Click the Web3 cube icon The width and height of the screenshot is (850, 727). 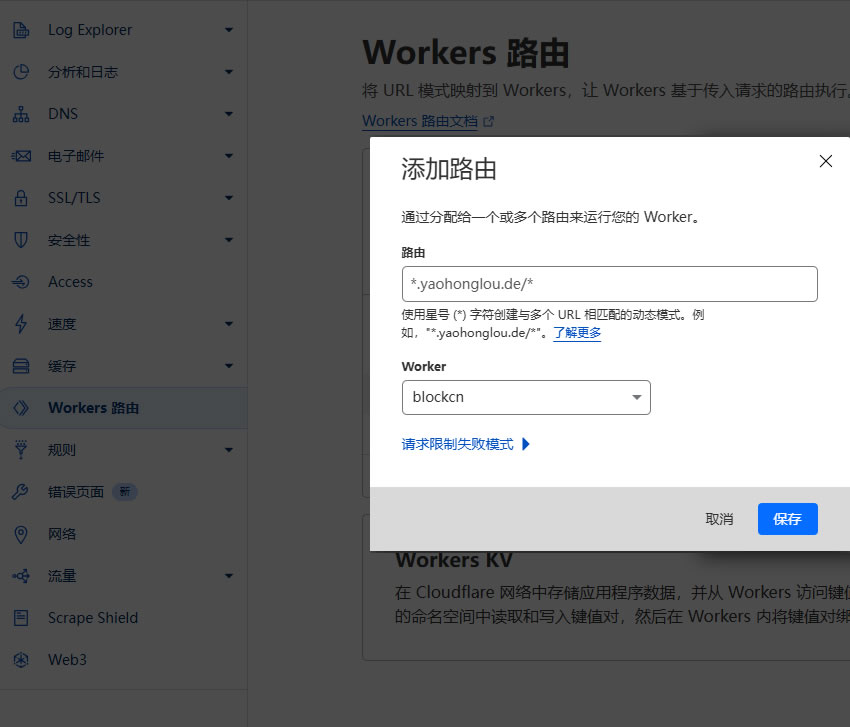[21, 660]
